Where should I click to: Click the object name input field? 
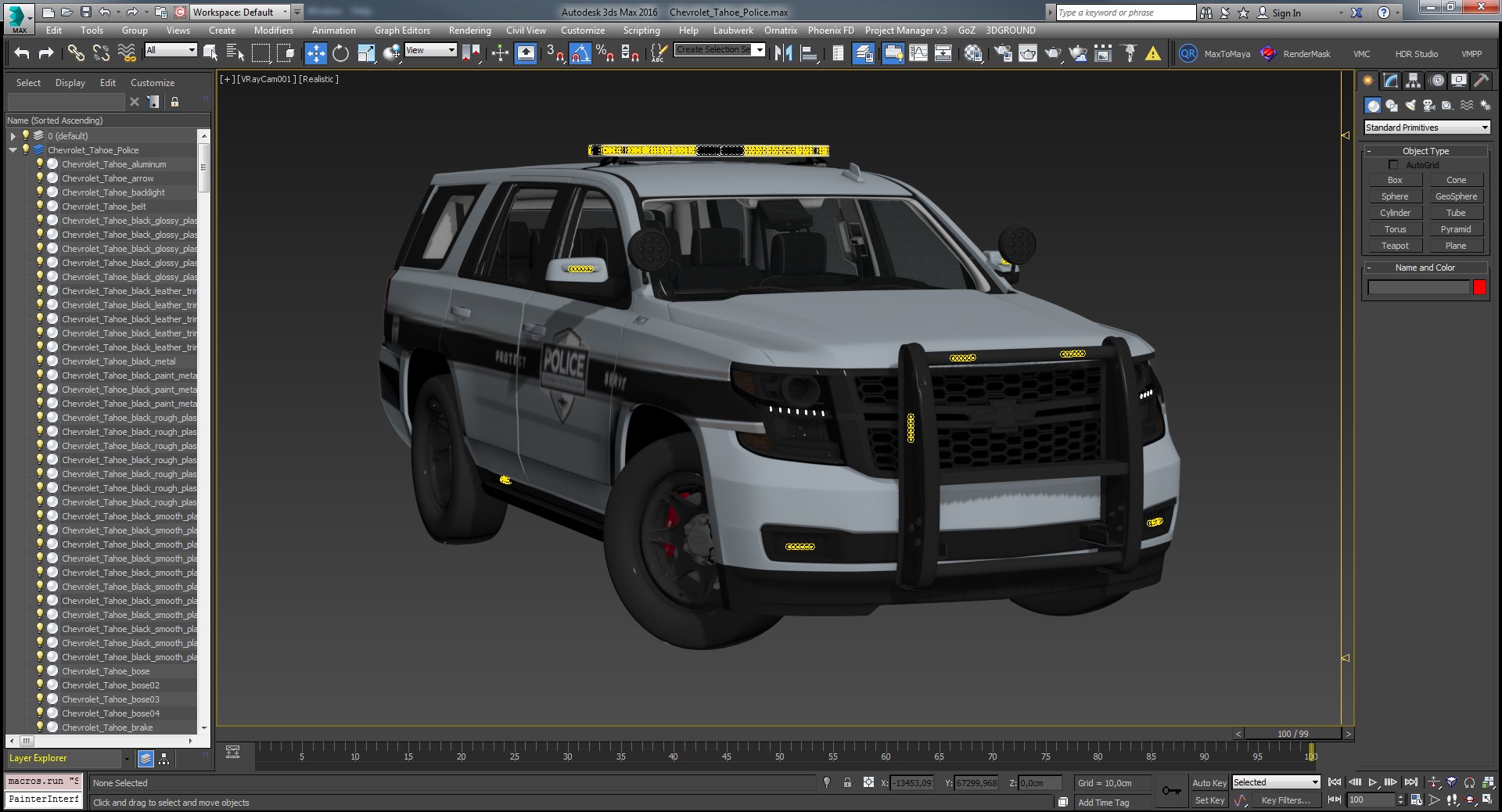click(1418, 288)
